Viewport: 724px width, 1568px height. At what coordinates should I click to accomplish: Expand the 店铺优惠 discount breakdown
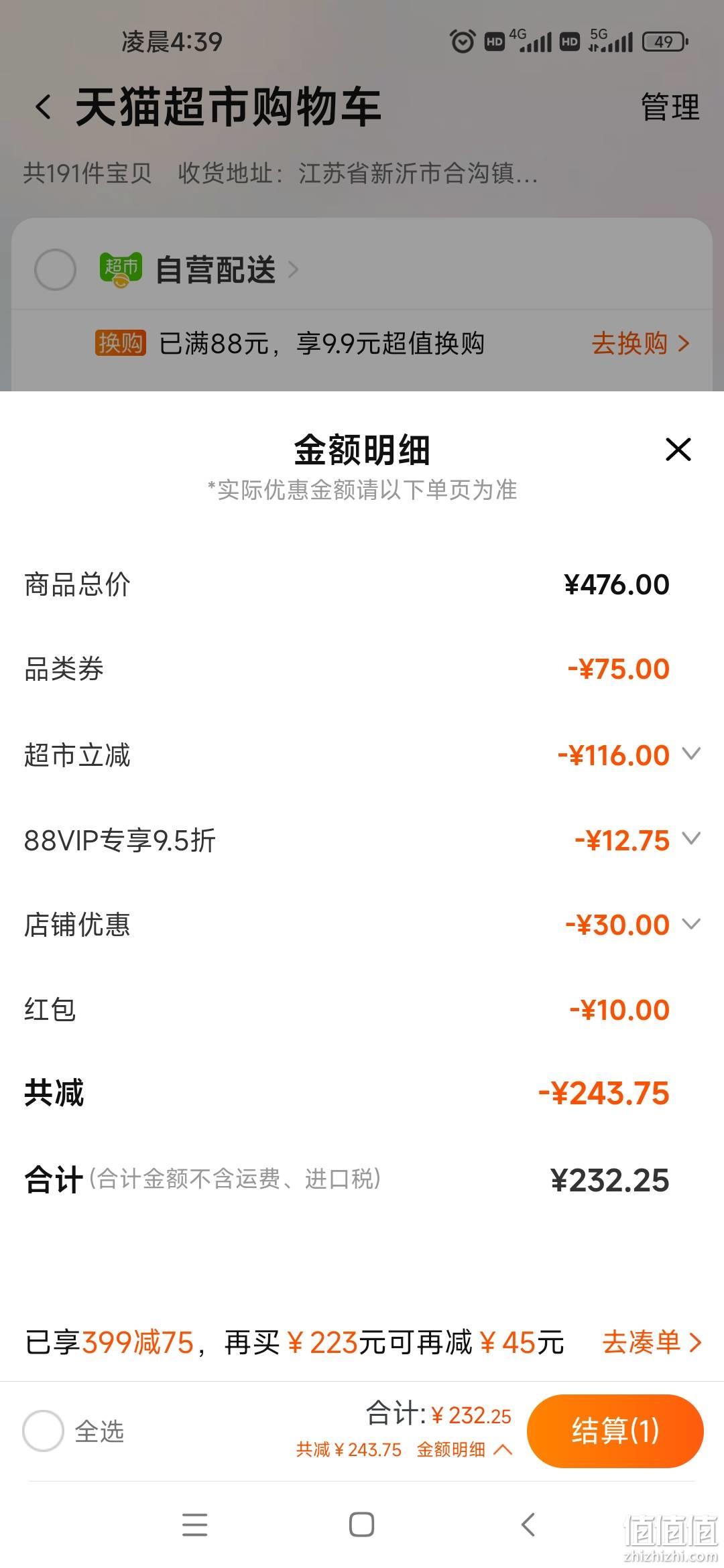tap(691, 923)
